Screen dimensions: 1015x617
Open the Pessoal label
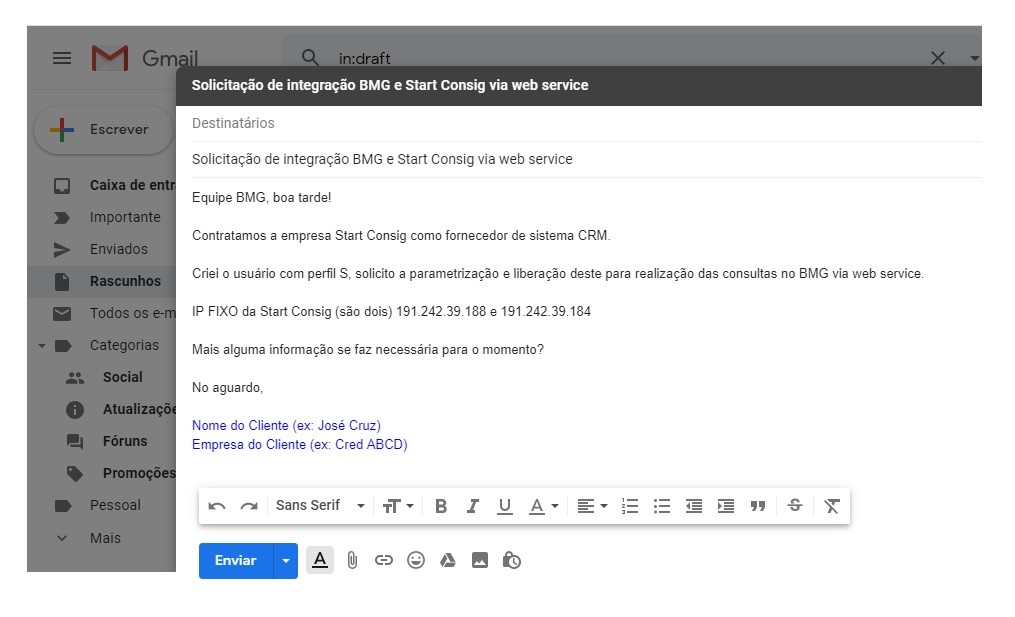tap(97, 505)
